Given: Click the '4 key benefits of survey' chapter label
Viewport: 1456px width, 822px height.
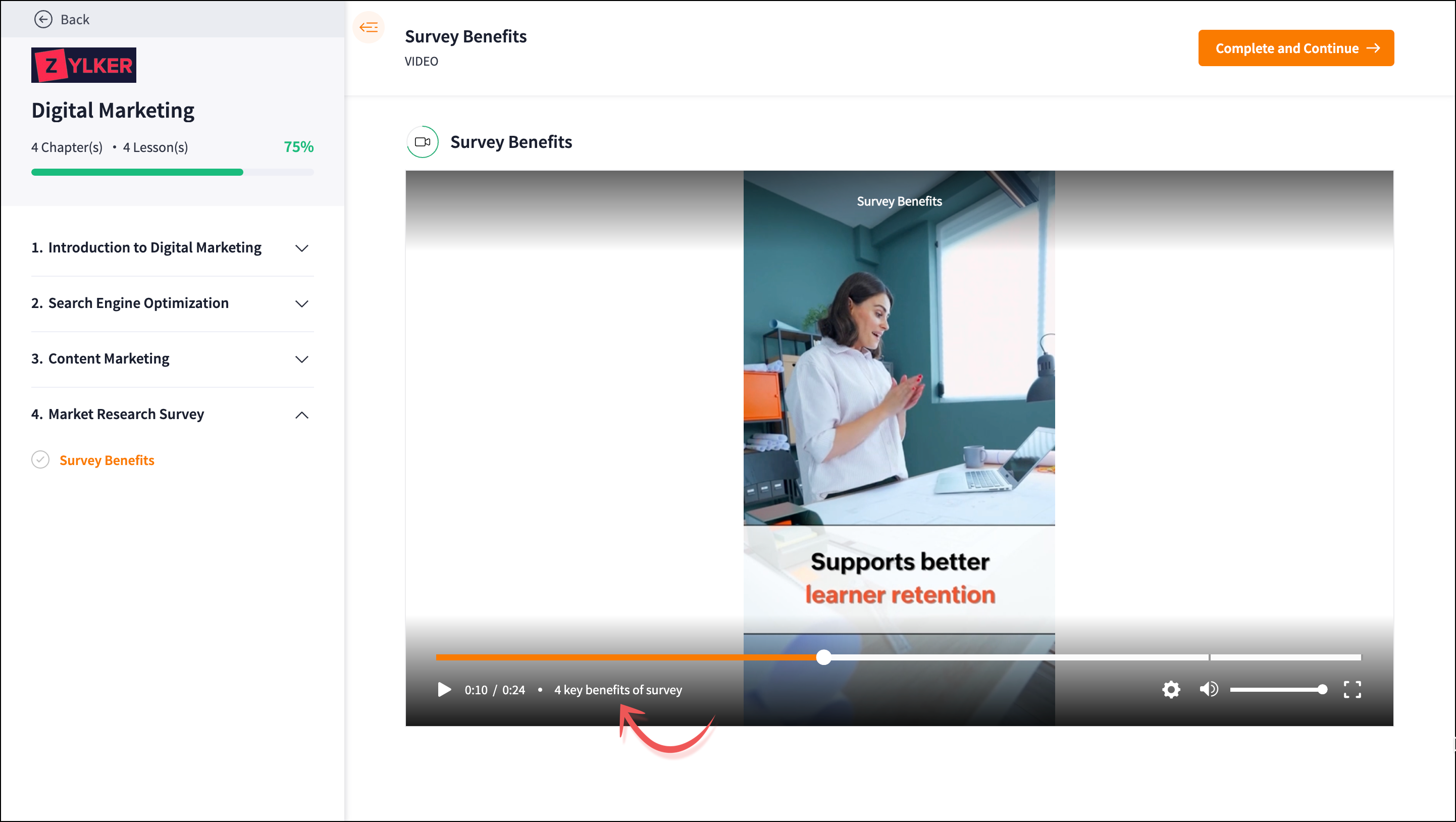Looking at the screenshot, I should (618, 690).
